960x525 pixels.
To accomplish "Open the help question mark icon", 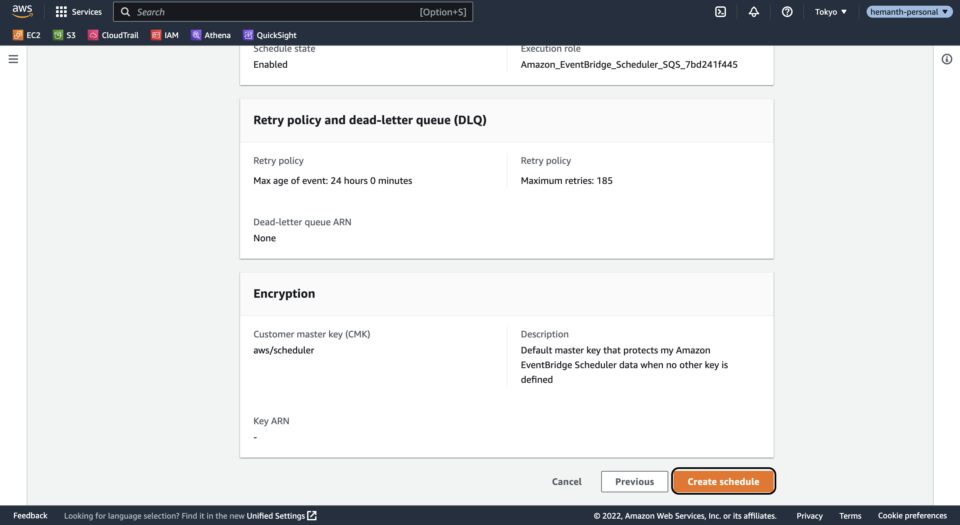I will coord(787,12).
